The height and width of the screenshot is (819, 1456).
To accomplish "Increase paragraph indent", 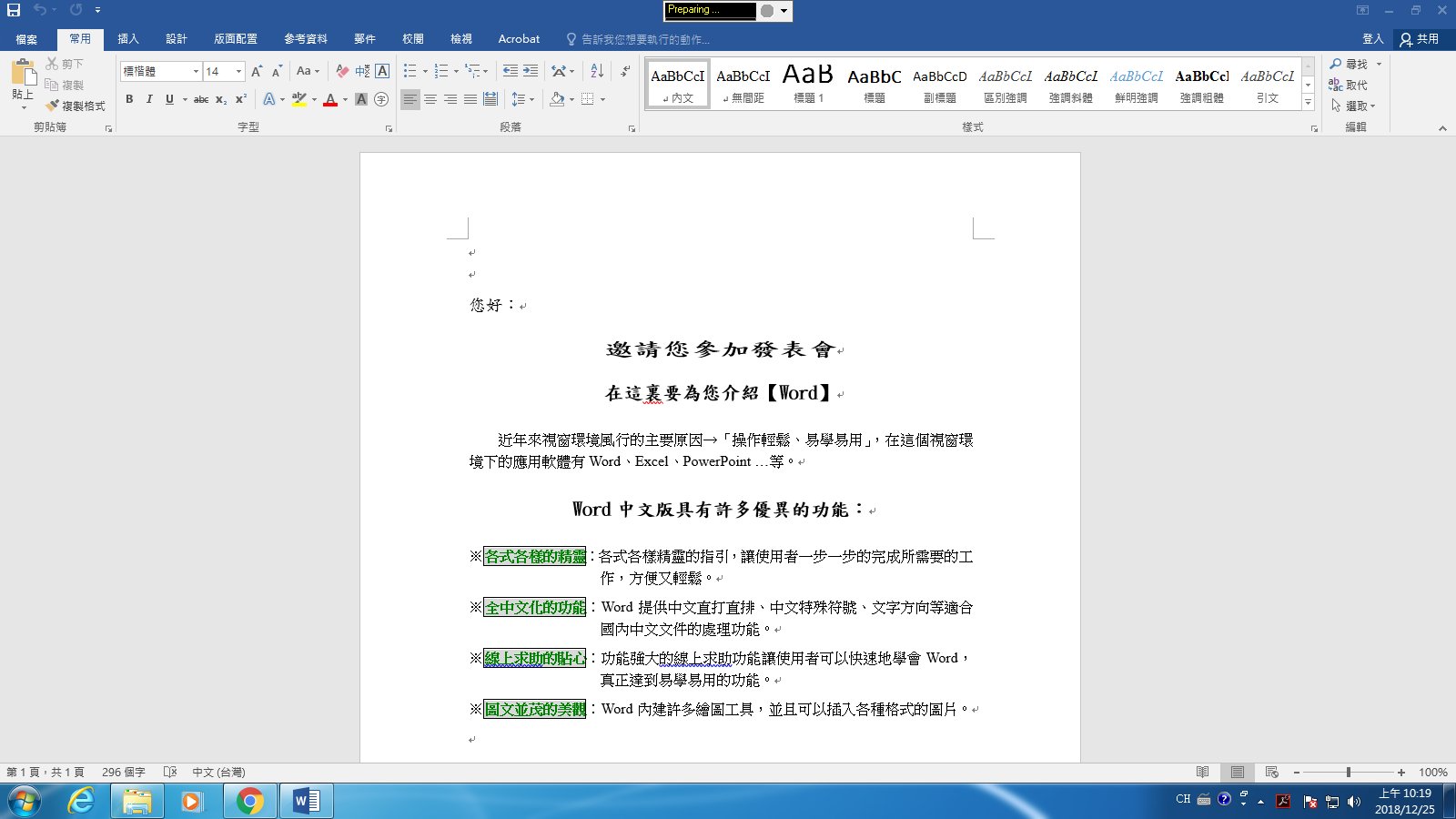I will 531,71.
